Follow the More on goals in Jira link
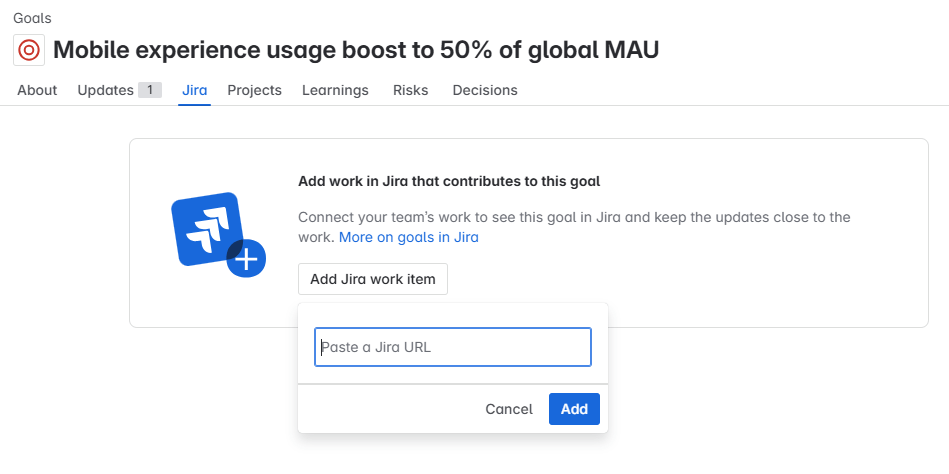Image resolution: width=949 pixels, height=474 pixels. 408,237
